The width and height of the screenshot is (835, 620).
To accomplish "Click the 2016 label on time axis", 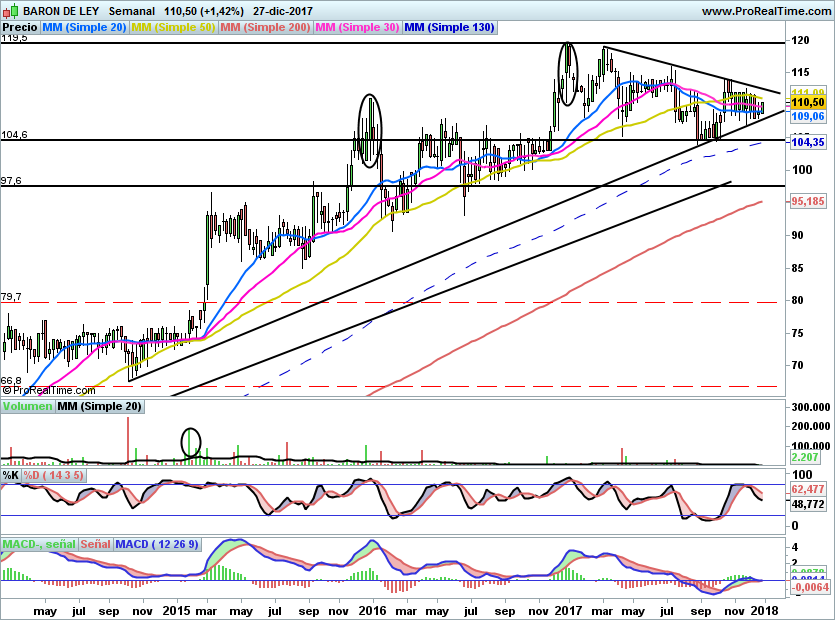I will coord(372,610).
